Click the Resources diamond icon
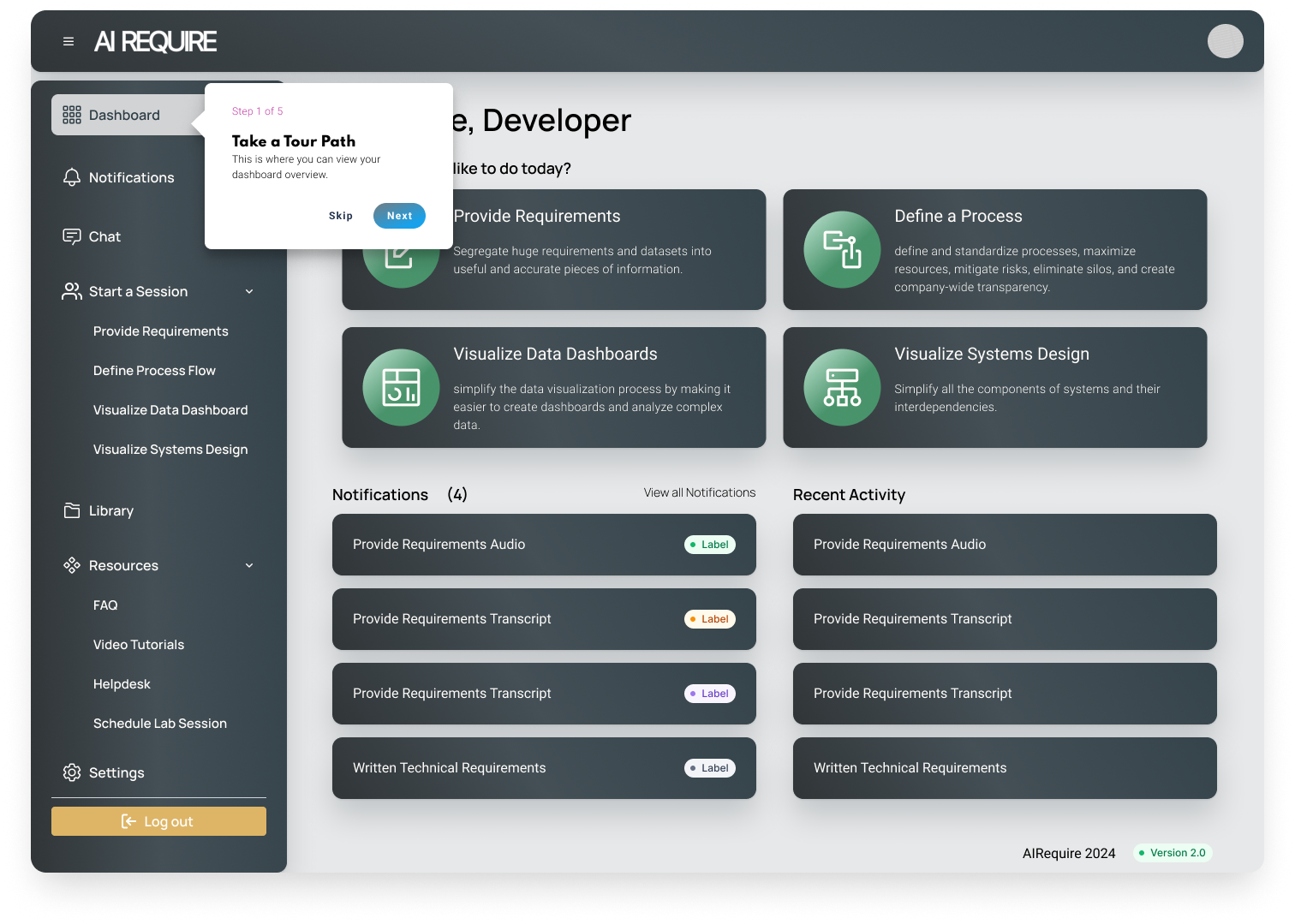The height and width of the screenshot is (924, 1295). 72,565
